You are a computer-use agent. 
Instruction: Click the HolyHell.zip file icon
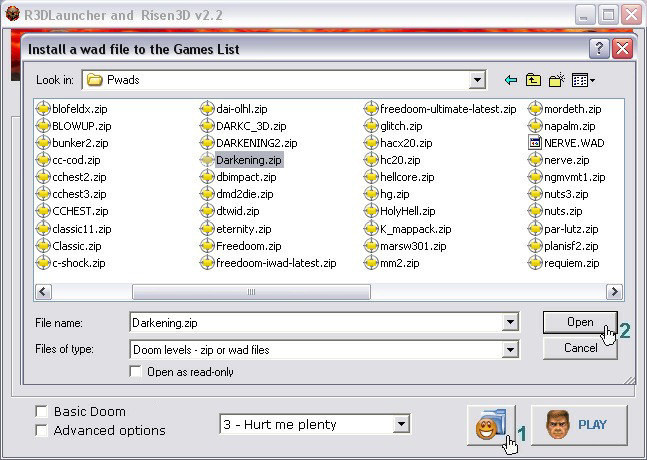371,211
